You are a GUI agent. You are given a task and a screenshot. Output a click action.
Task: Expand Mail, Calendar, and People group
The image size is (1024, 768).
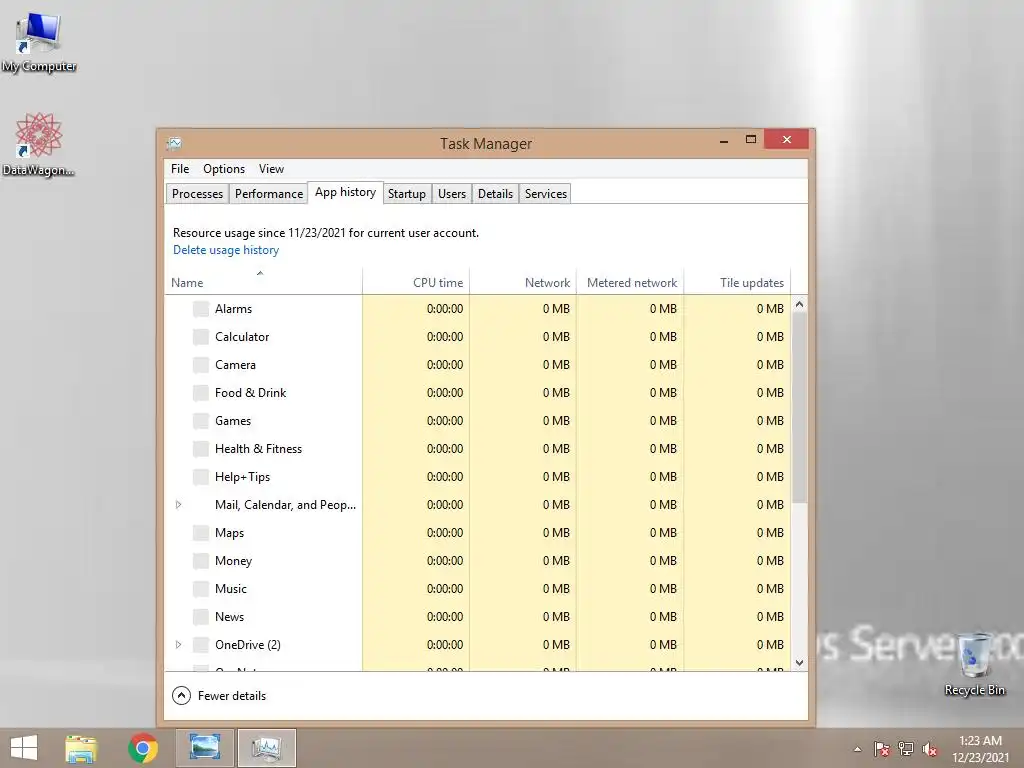tap(178, 505)
